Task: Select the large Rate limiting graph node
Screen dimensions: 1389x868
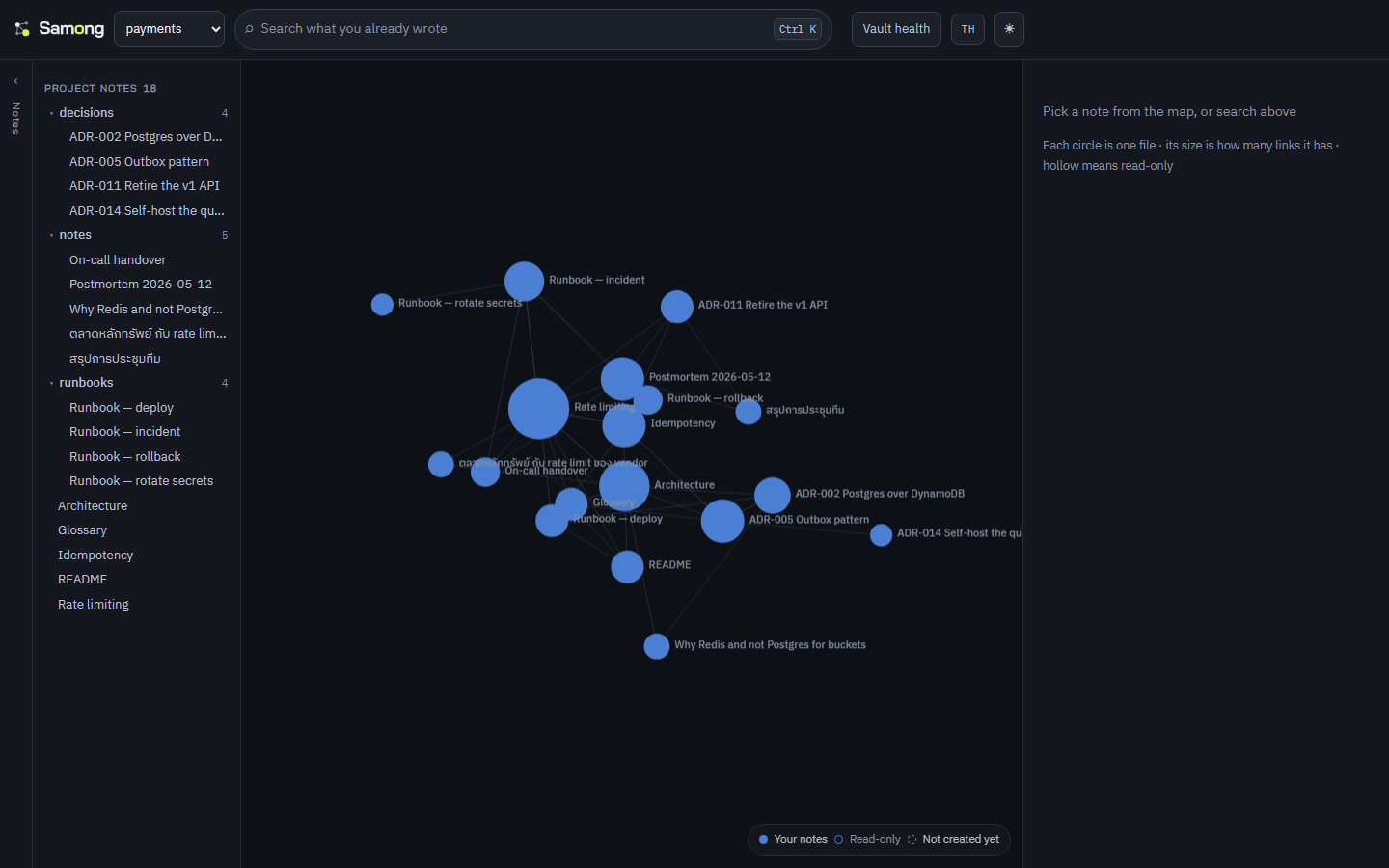Action: point(538,409)
